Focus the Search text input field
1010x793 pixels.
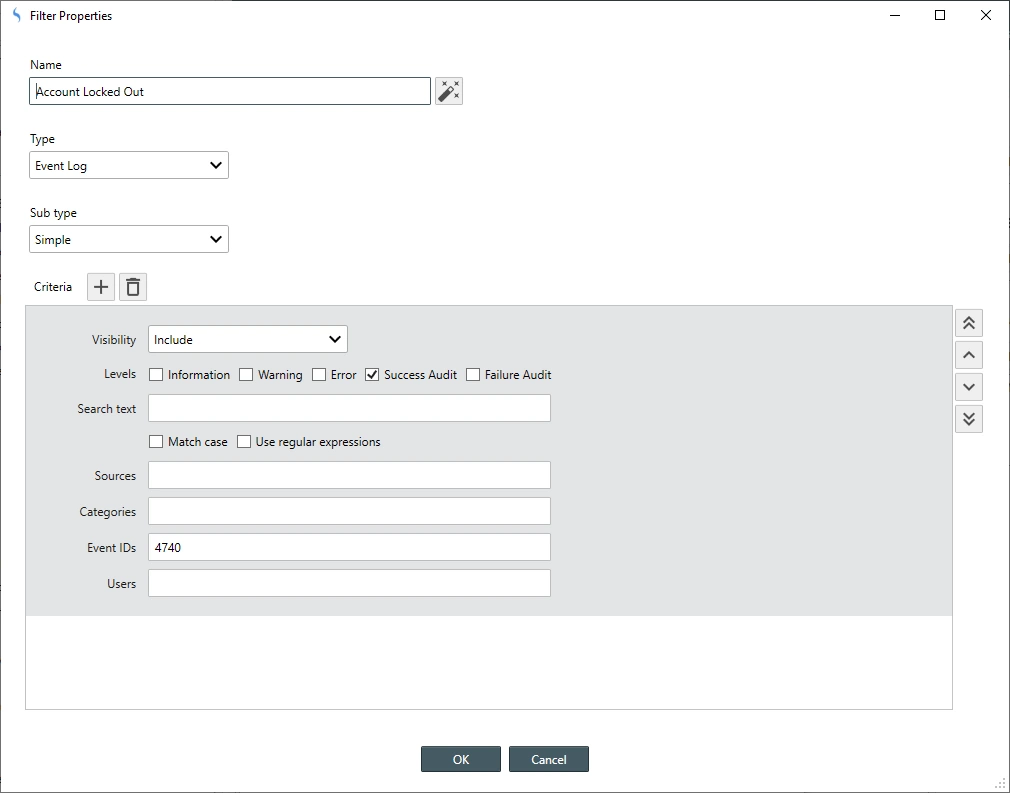click(x=349, y=408)
